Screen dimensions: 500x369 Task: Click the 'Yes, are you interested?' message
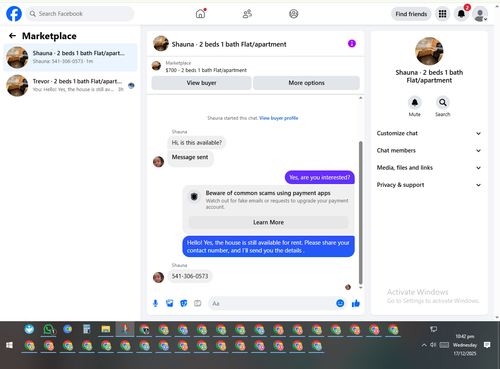[320, 177]
